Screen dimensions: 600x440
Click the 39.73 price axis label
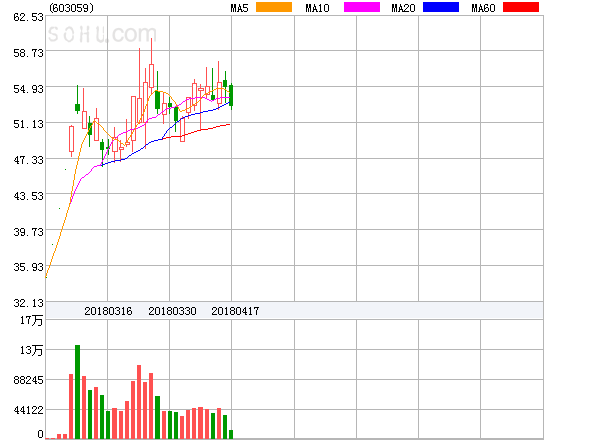28,232
